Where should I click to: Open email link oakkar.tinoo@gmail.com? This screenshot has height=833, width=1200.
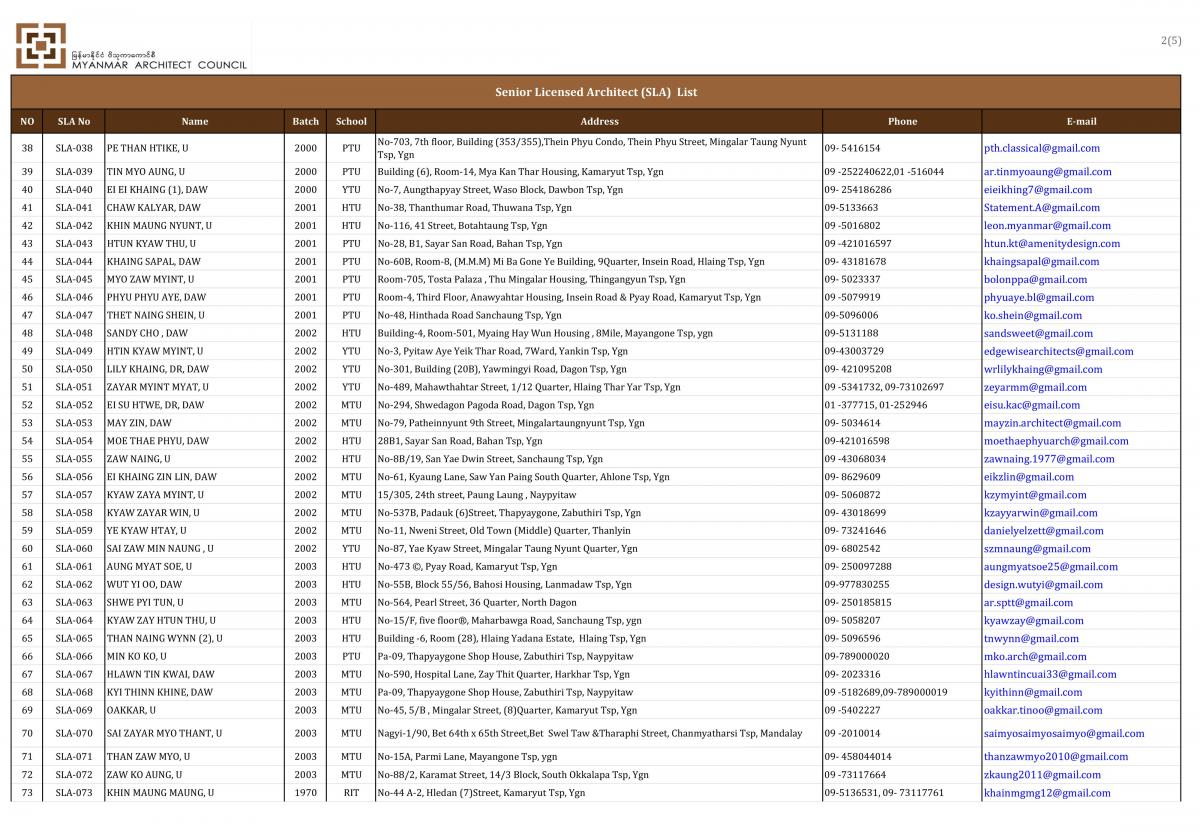click(1042, 711)
